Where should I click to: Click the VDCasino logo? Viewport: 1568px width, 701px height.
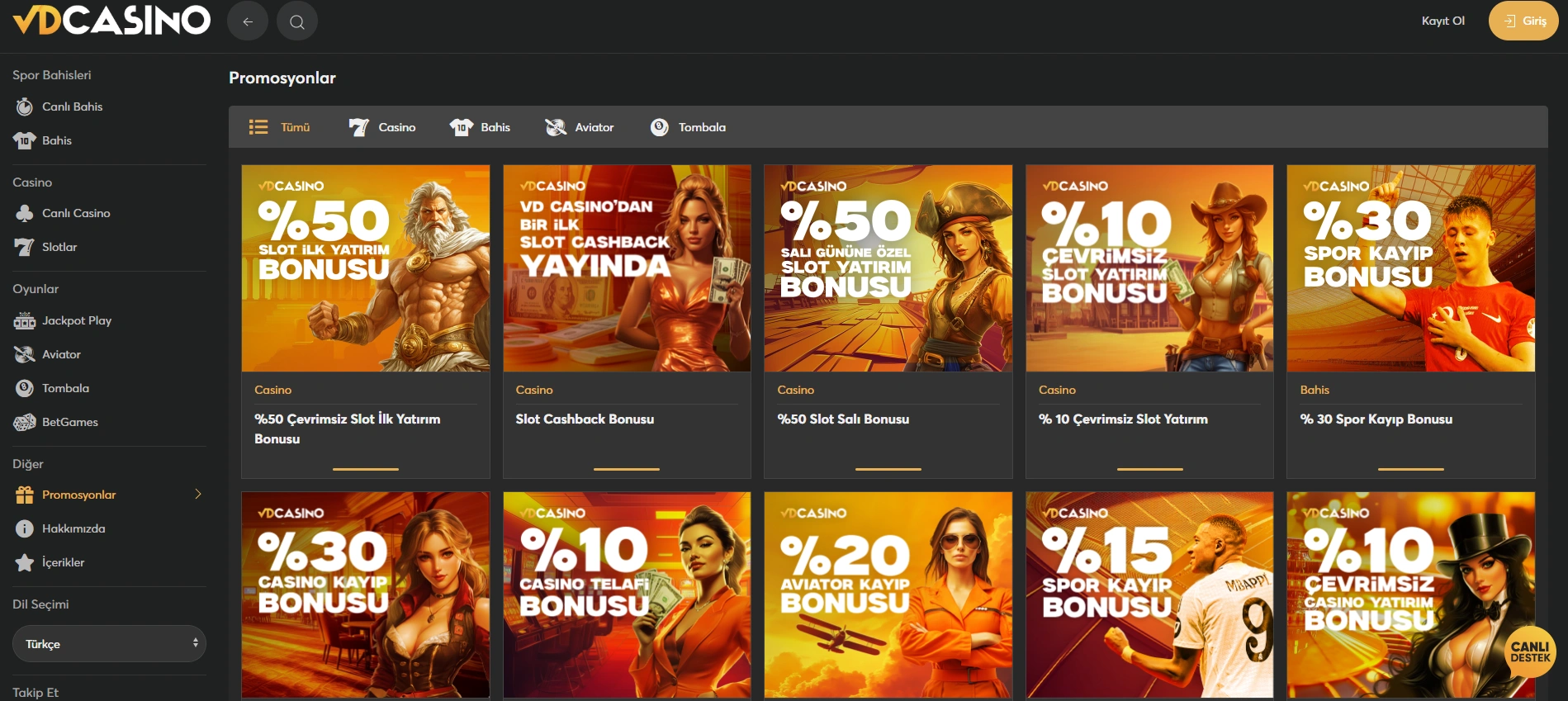click(x=111, y=20)
